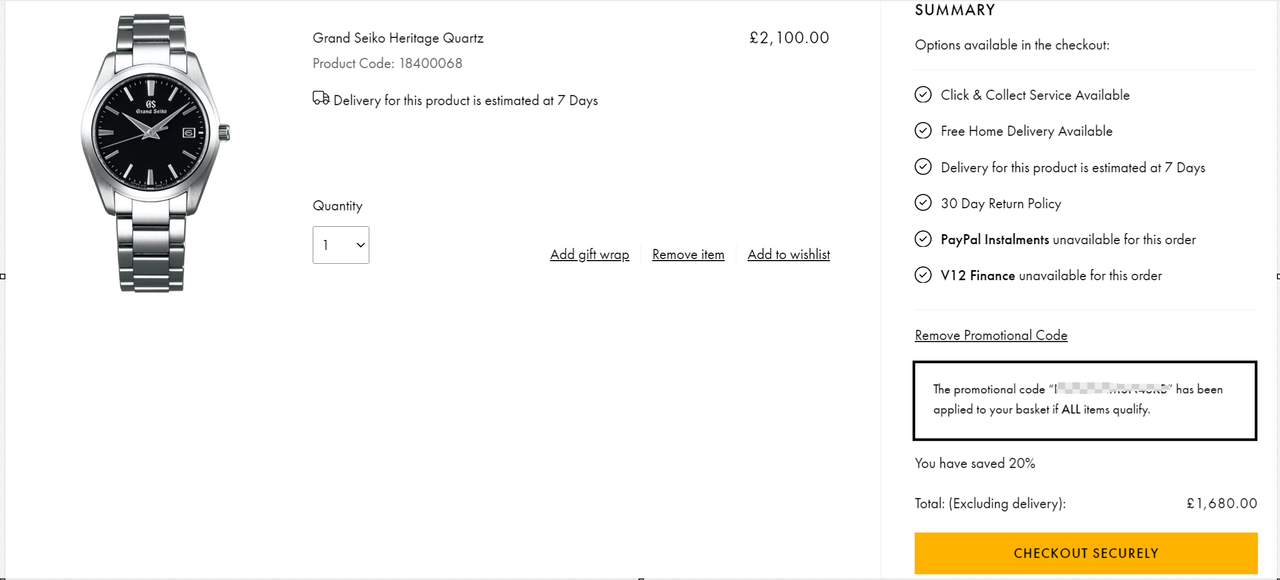Click PayPal Instalments unavailable text
The image size is (1280, 580).
point(1068,239)
